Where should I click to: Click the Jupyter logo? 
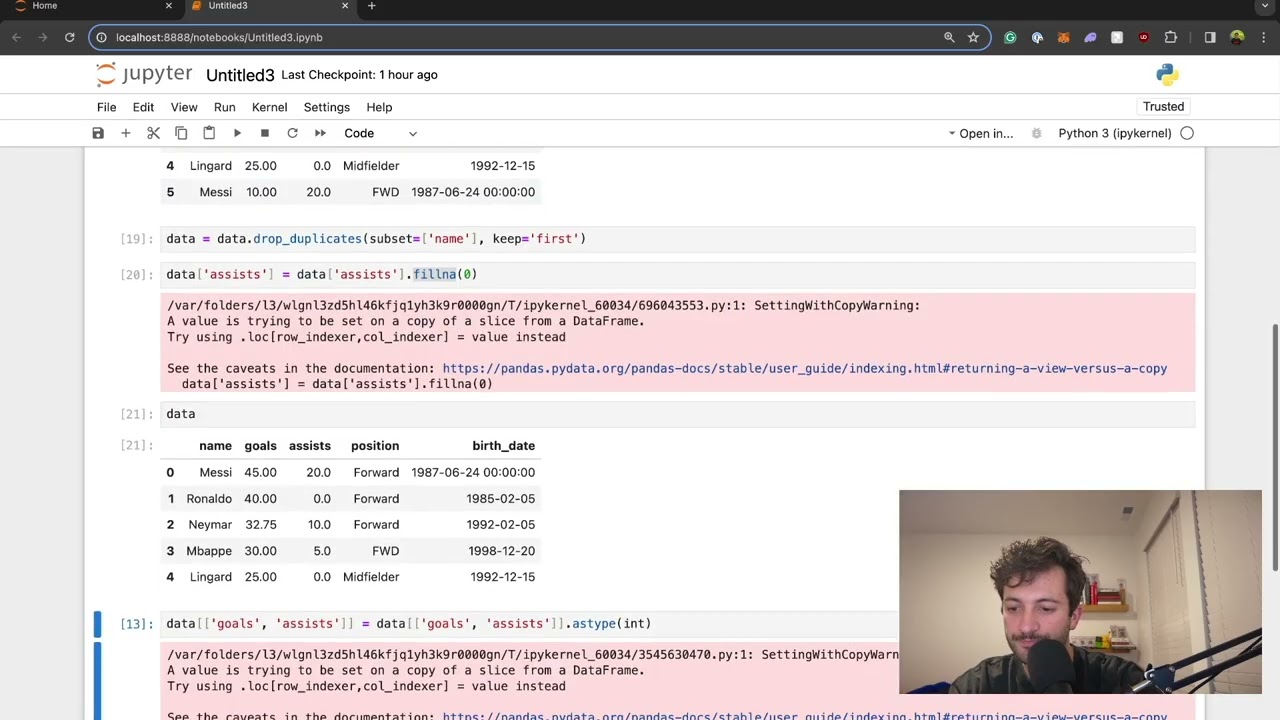pos(144,75)
